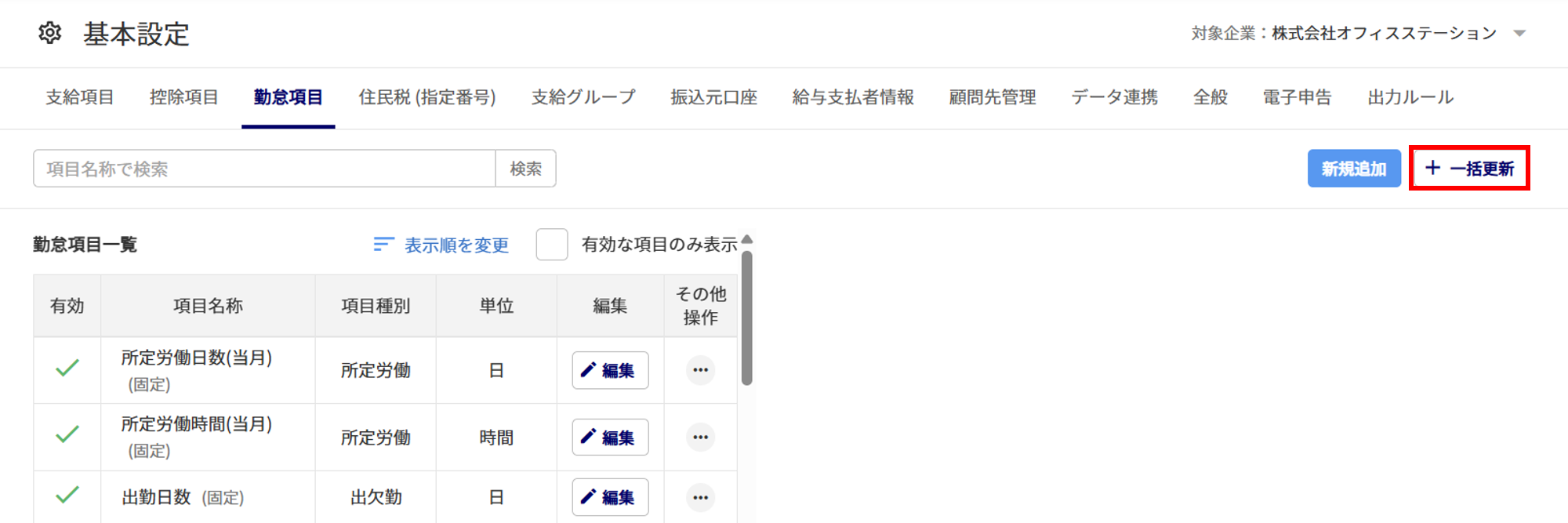Open more options for 出勤日数 row
The image size is (1568, 523).
[x=701, y=497]
